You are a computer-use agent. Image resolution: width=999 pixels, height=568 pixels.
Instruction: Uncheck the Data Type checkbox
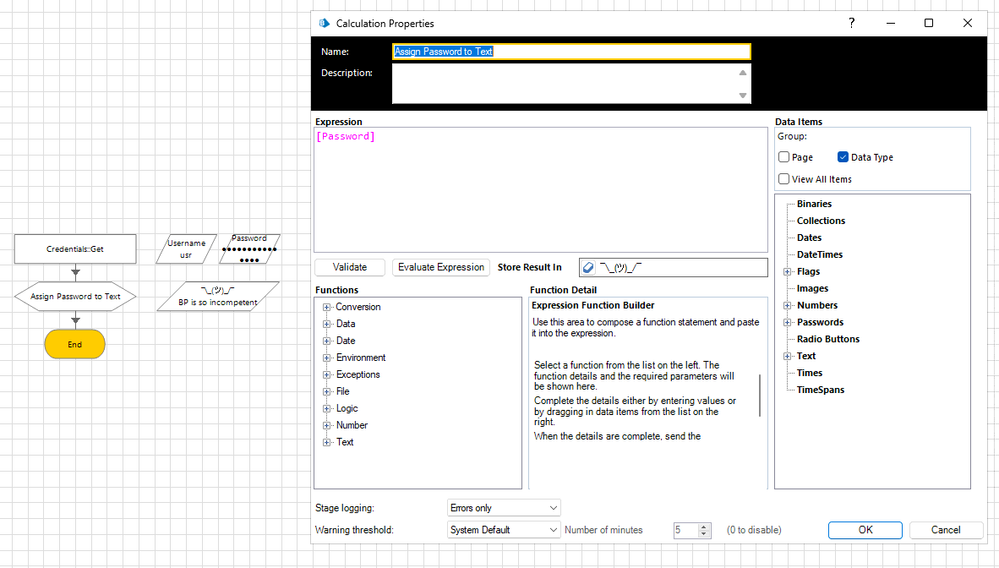click(x=843, y=158)
